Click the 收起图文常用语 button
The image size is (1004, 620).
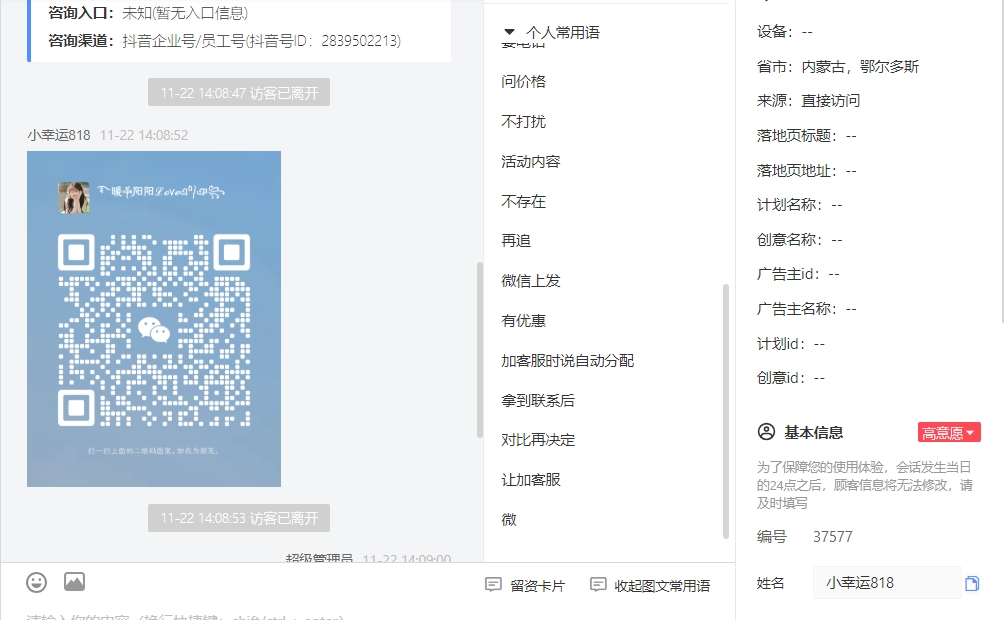tap(650, 585)
